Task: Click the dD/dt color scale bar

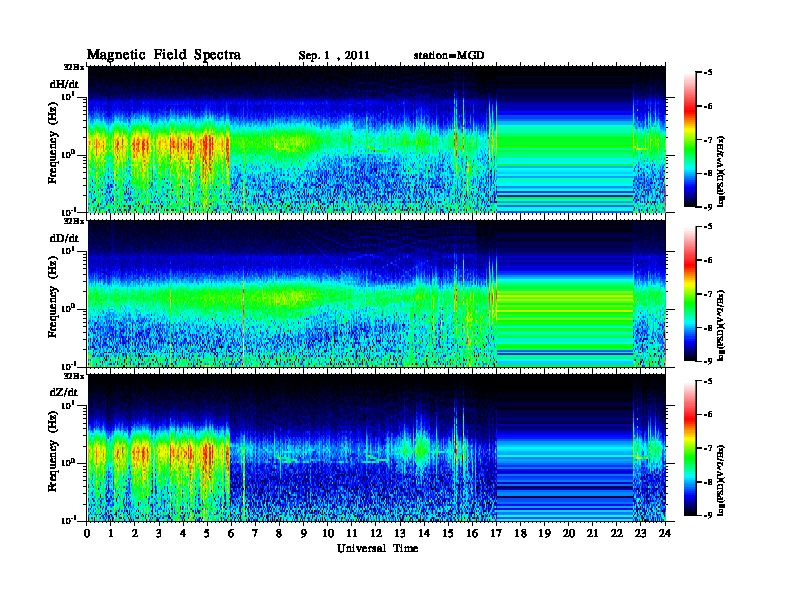Action: pyautogui.click(x=690, y=294)
